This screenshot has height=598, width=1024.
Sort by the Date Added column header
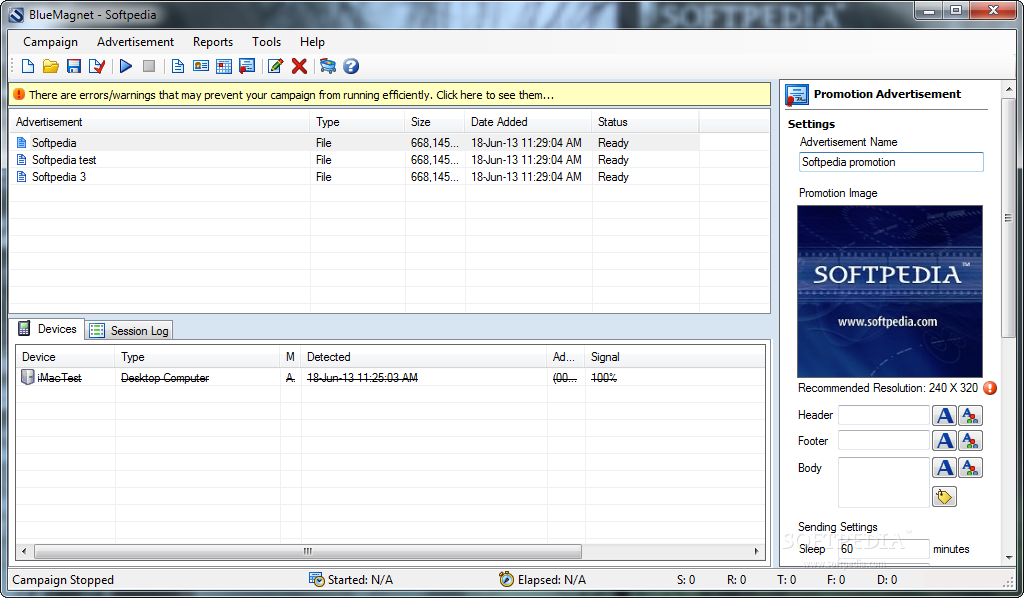528,121
